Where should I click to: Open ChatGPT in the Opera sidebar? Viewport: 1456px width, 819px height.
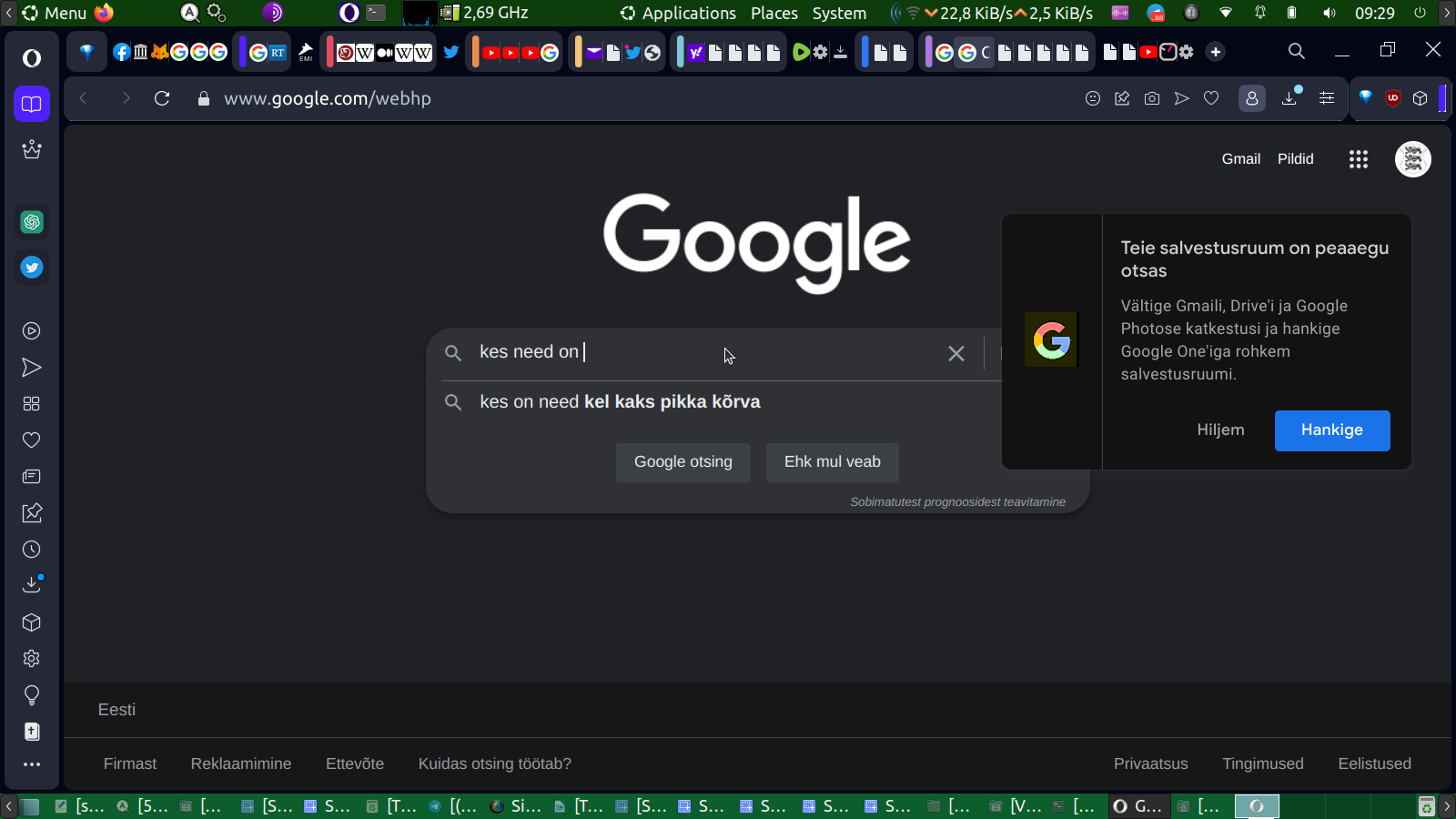click(32, 222)
